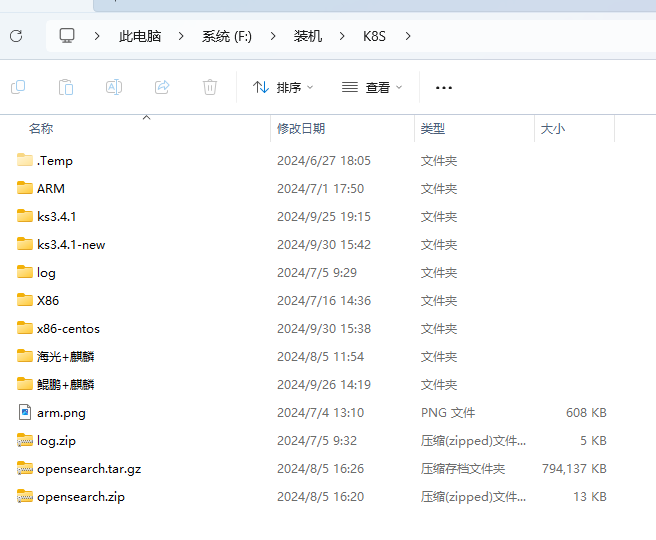Image resolution: width=656 pixels, height=540 pixels.
Task: Select the opensearch.tar.gz file name
Action: tap(89, 469)
